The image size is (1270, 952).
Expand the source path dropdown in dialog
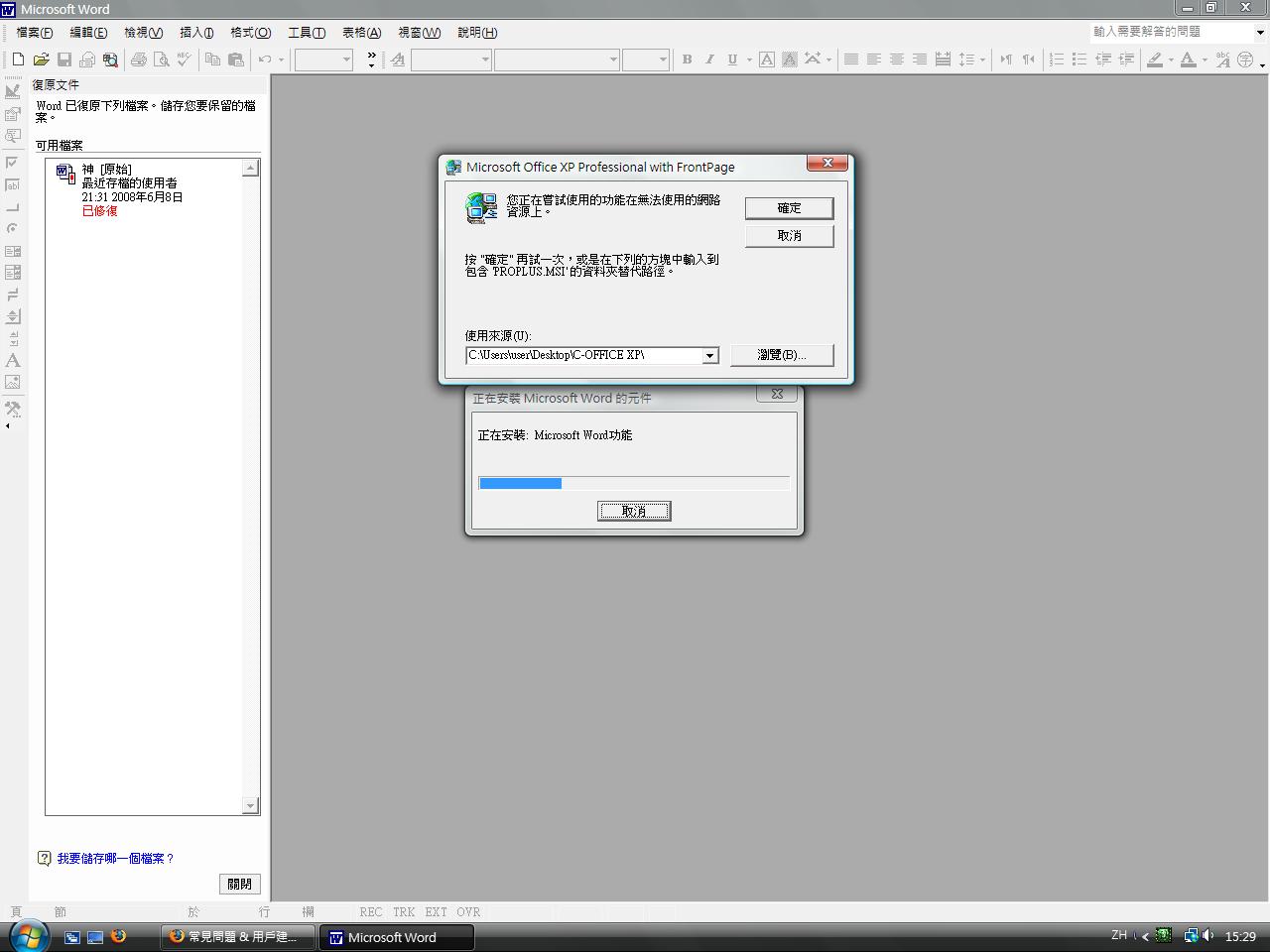pyautogui.click(x=710, y=355)
